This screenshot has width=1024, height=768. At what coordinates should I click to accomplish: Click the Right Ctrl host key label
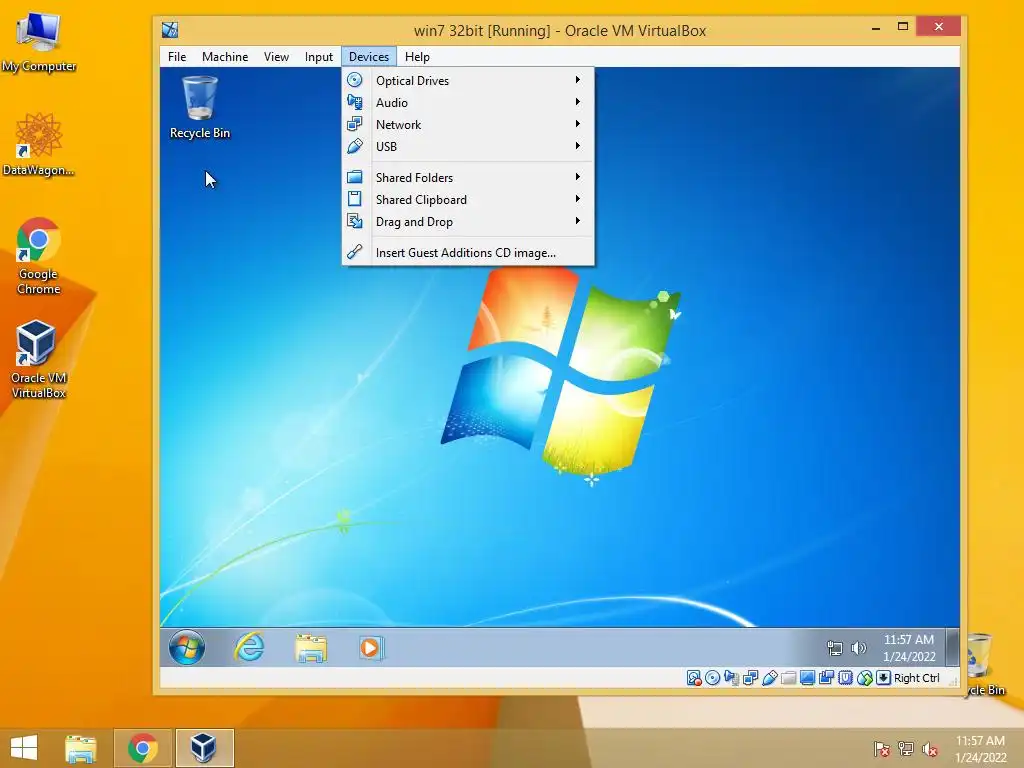point(916,678)
